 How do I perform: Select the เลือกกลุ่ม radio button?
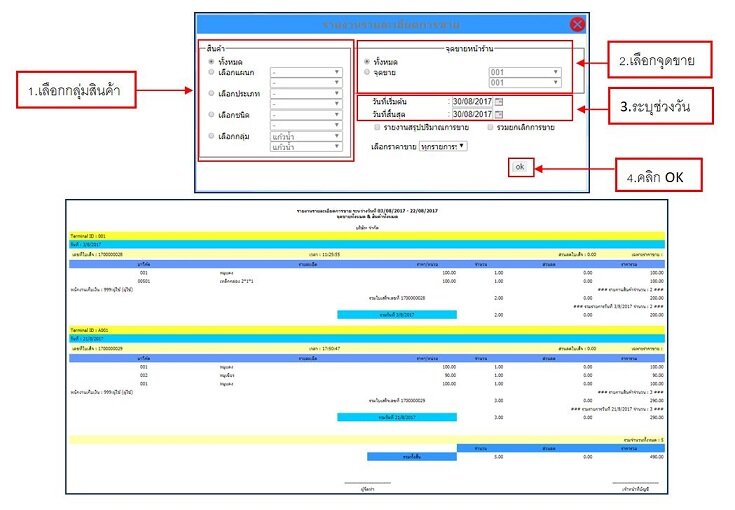click(x=211, y=136)
